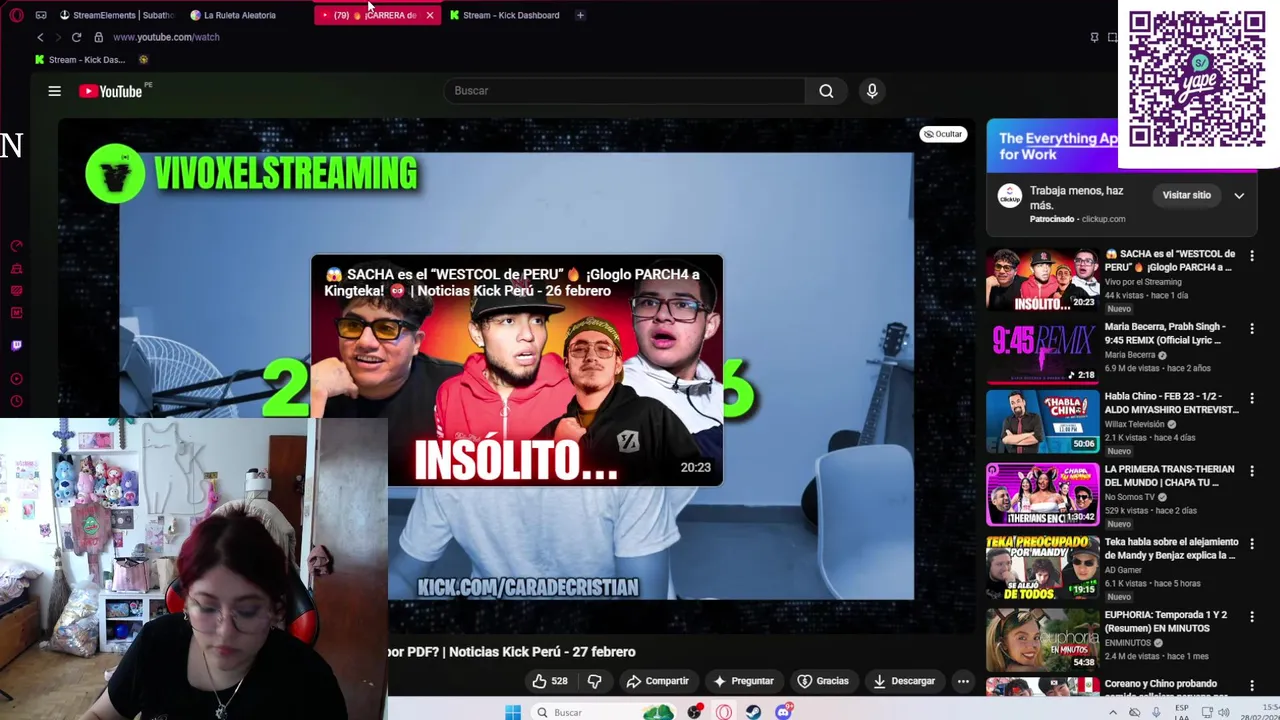Open the GX Corner gamepad icon
The height and width of the screenshot is (720, 1280).
tap(41, 15)
